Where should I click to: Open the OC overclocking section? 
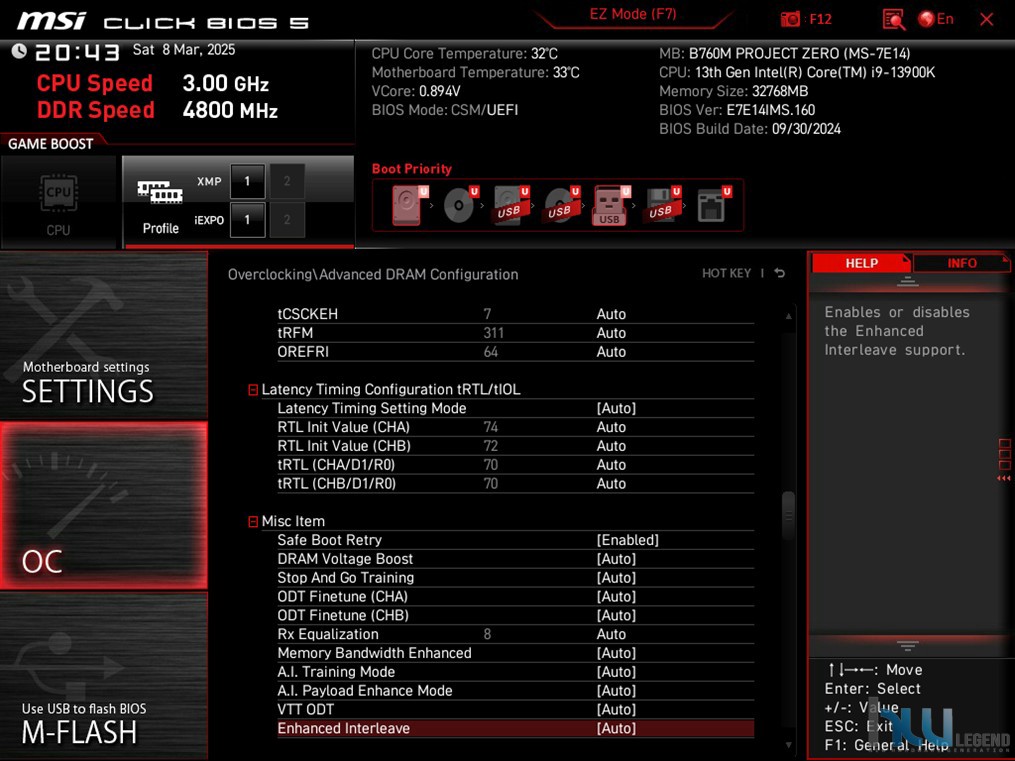coord(104,505)
